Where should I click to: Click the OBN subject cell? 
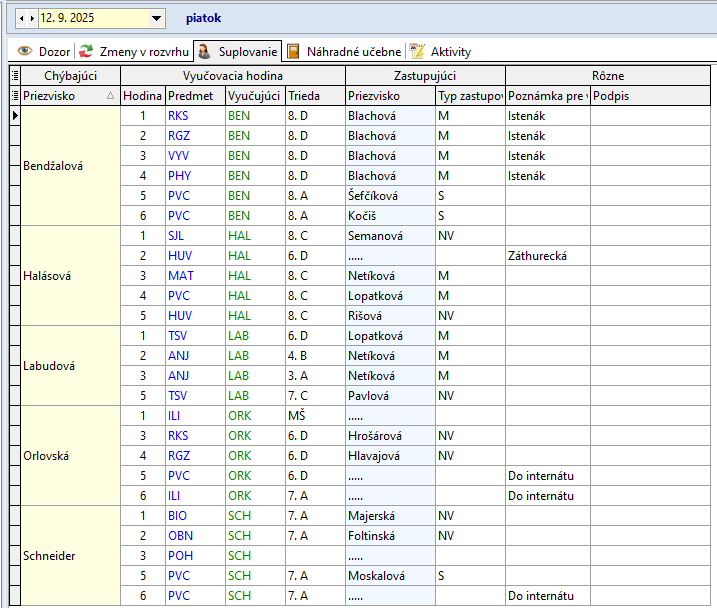pos(196,536)
